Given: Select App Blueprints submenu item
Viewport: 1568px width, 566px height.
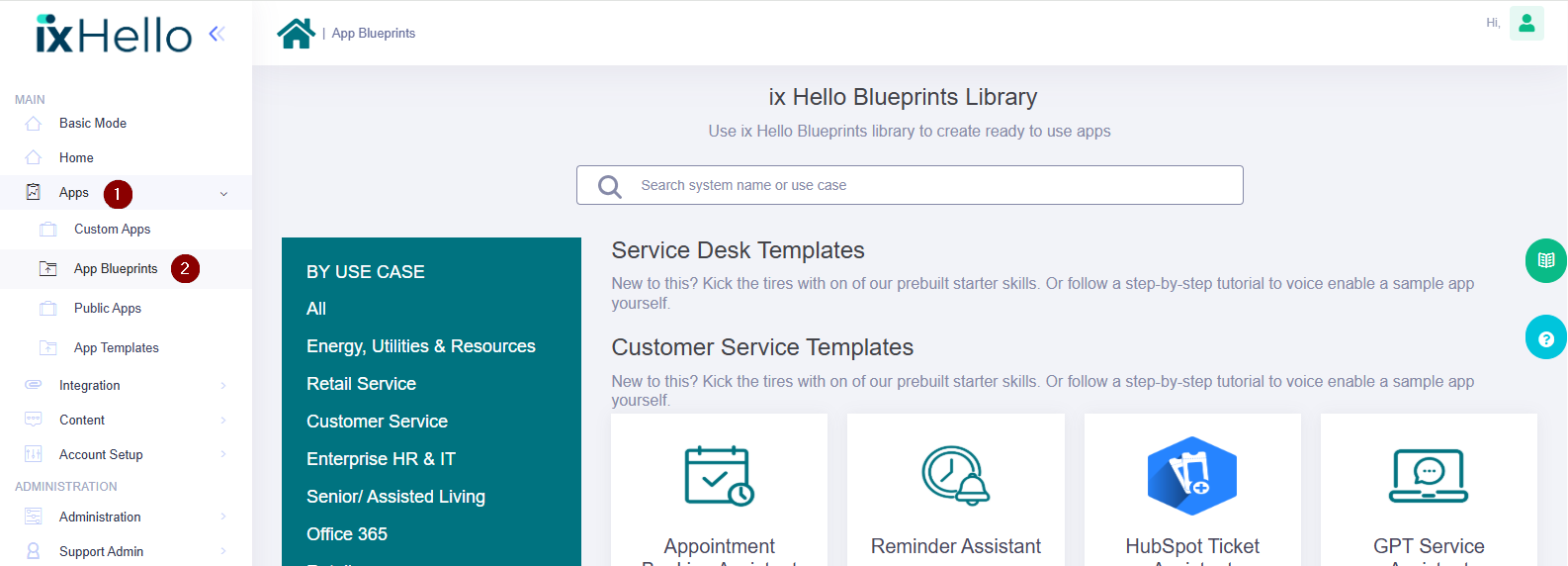Looking at the screenshot, I should pos(116,269).
